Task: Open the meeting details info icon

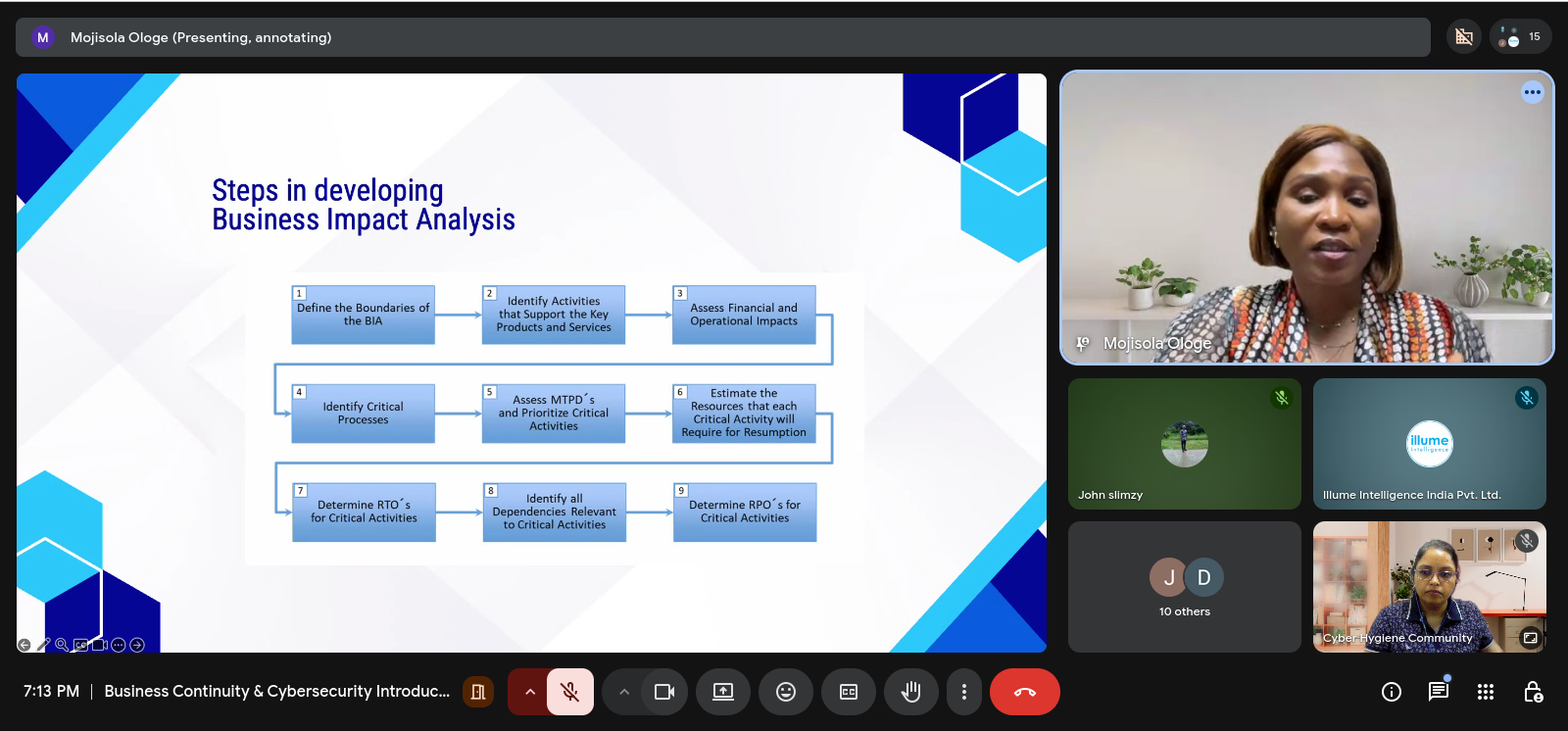Action: [x=1391, y=692]
